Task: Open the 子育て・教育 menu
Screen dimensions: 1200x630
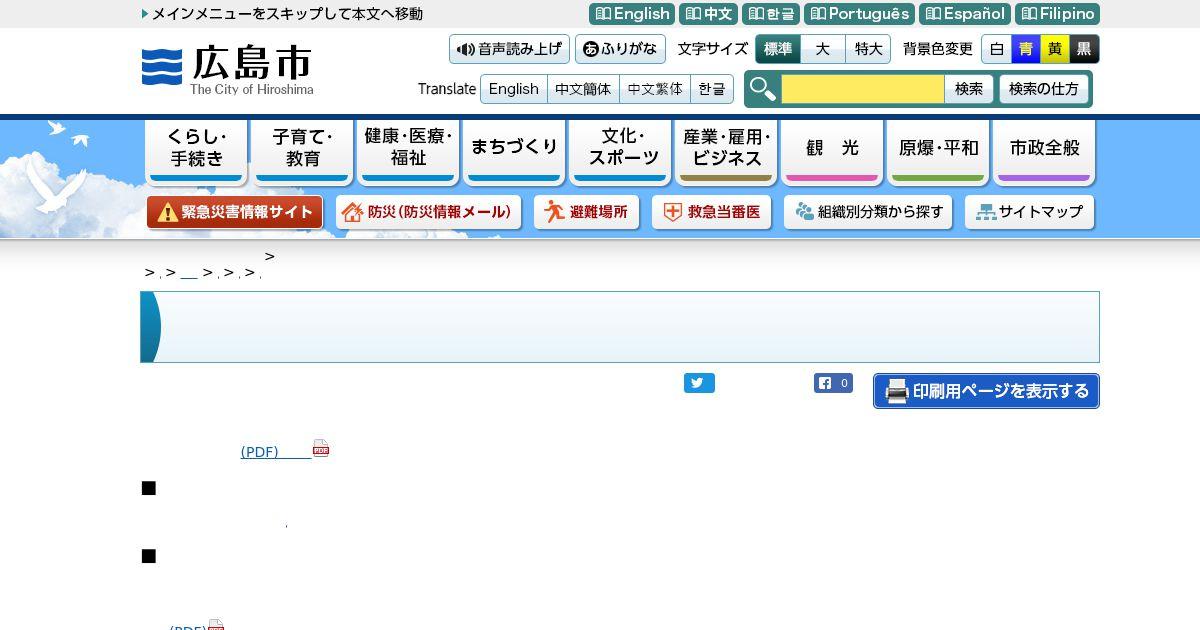Action: 302,151
